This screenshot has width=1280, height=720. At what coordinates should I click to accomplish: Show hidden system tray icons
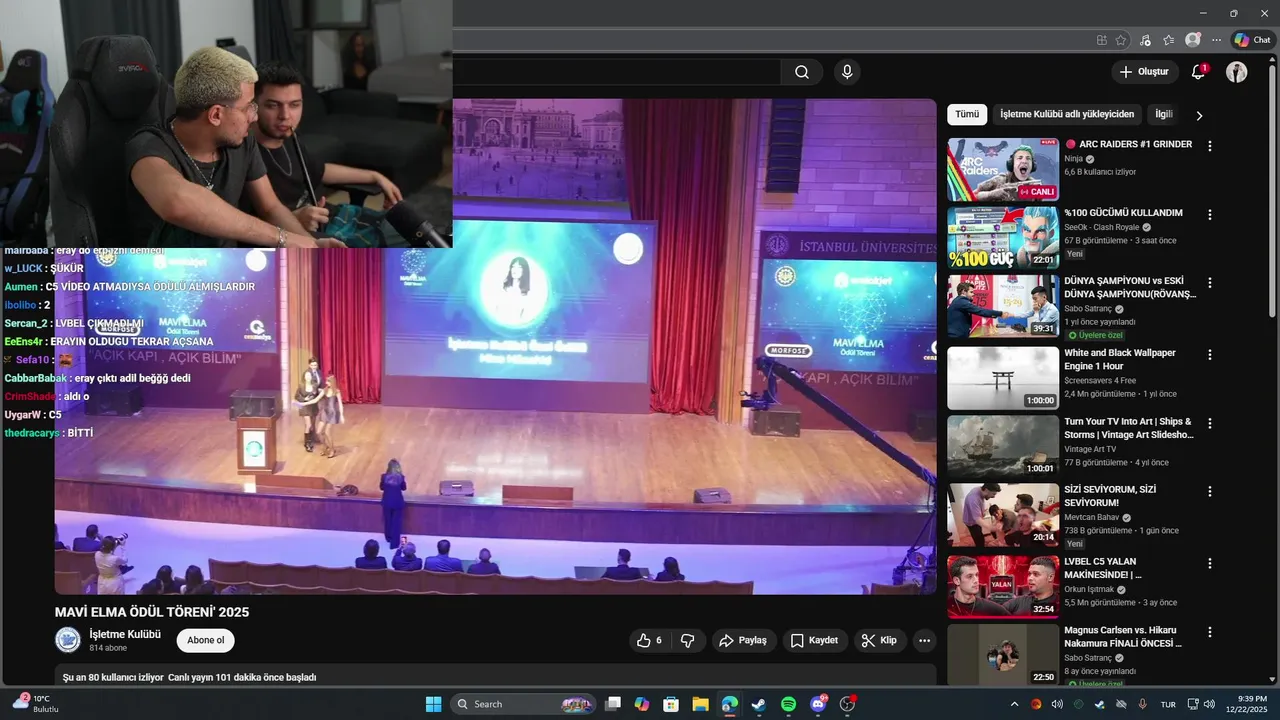point(1014,704)
